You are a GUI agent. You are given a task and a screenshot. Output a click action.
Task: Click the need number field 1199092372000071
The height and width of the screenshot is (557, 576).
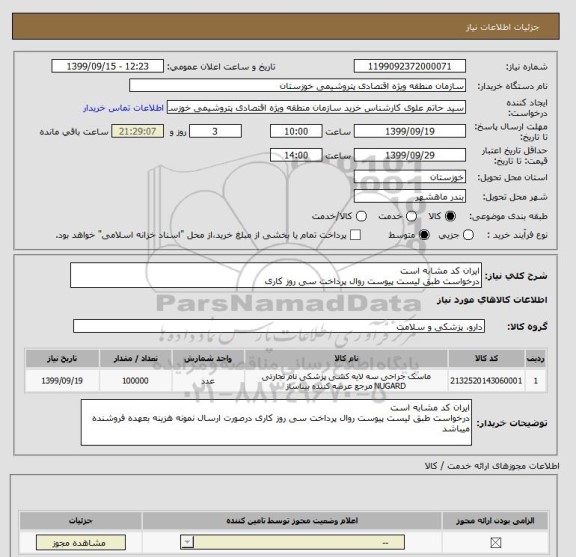tap(410, 67)
